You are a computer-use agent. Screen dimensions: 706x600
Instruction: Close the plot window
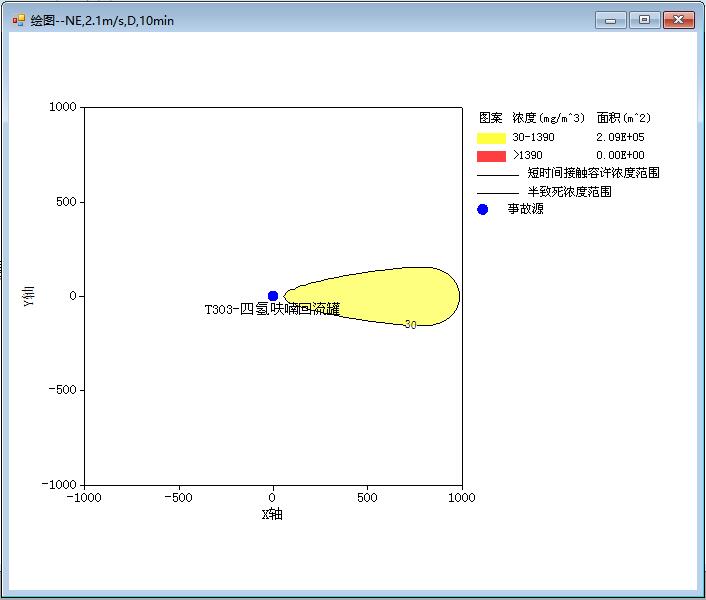point(679,20)
